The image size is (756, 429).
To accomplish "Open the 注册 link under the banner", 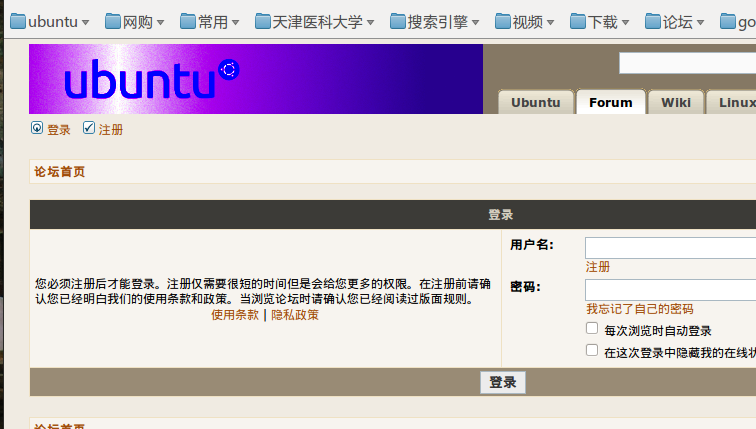I will (111, 130).
